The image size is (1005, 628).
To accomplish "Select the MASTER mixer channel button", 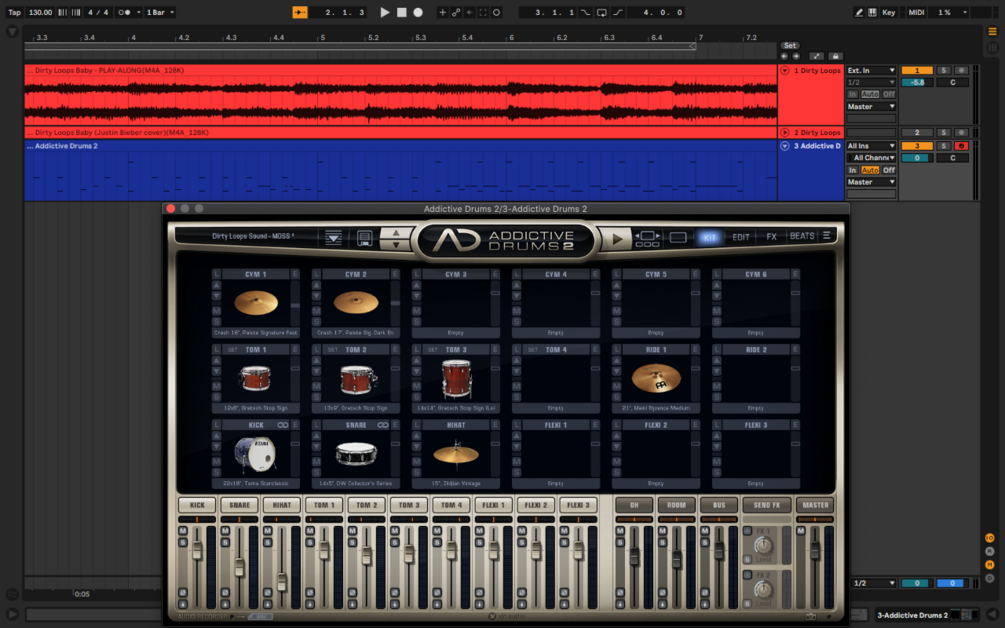I will [x=815, y=505].
